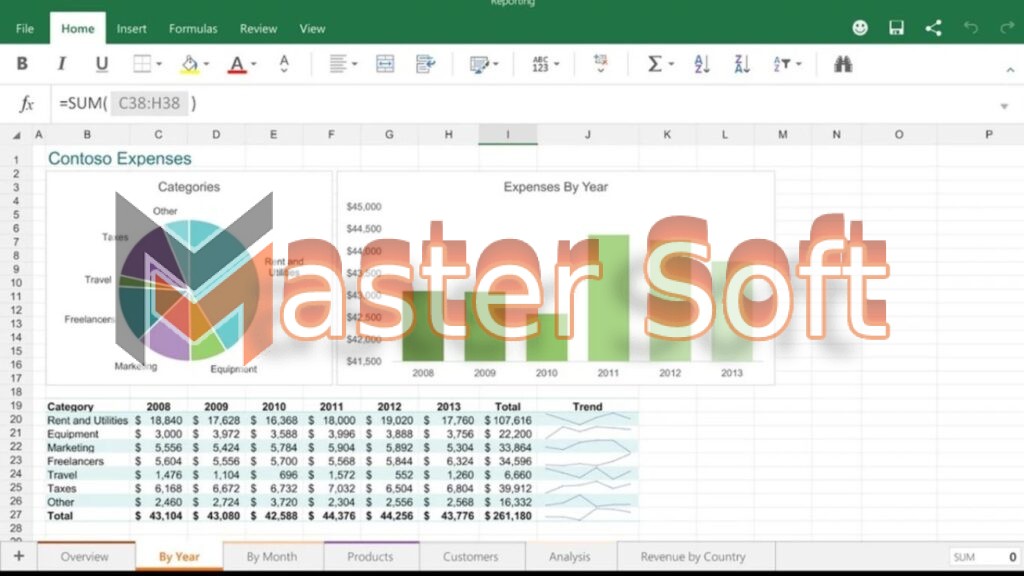Apply yellow fill with the Fill Color swatch
Viewport: 1024px width, 576px height.
[x=190, y=63]
